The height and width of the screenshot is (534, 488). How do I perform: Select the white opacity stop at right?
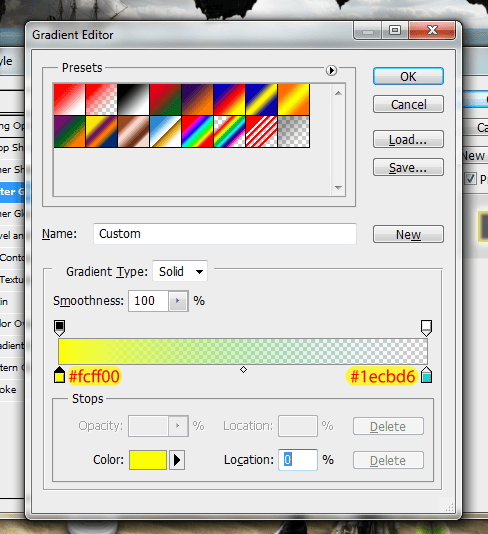[x=426, y=328]
